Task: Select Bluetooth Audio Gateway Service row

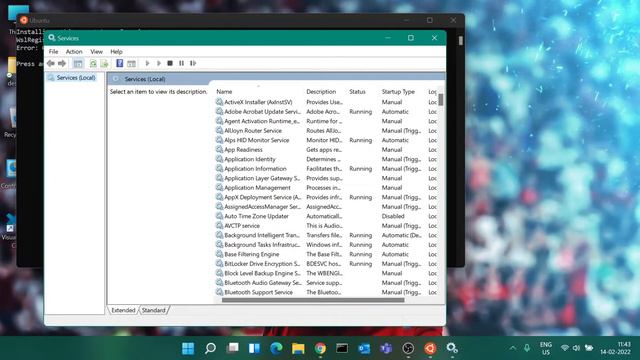Action: pos(327,283)
